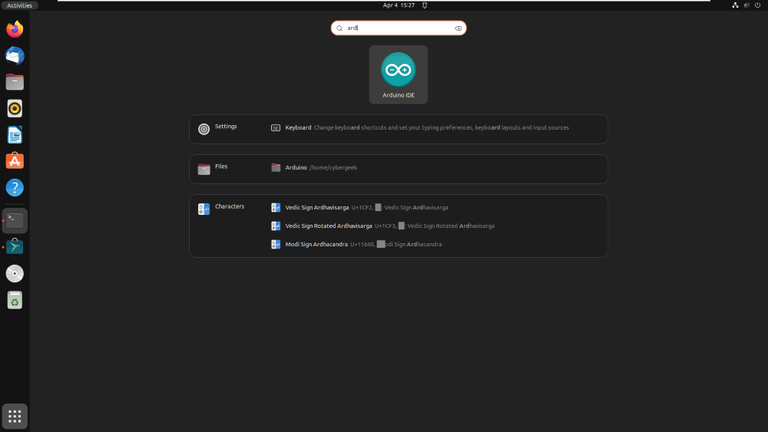This screenshot has width=768, height=432.
Task: Click the icon beside Modi Sign Ardhacandra
Action: [x=276, y=244]
